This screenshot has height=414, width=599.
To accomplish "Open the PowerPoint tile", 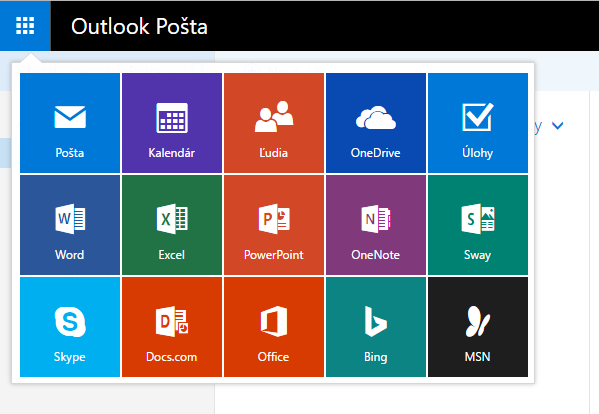I will 274,225.
